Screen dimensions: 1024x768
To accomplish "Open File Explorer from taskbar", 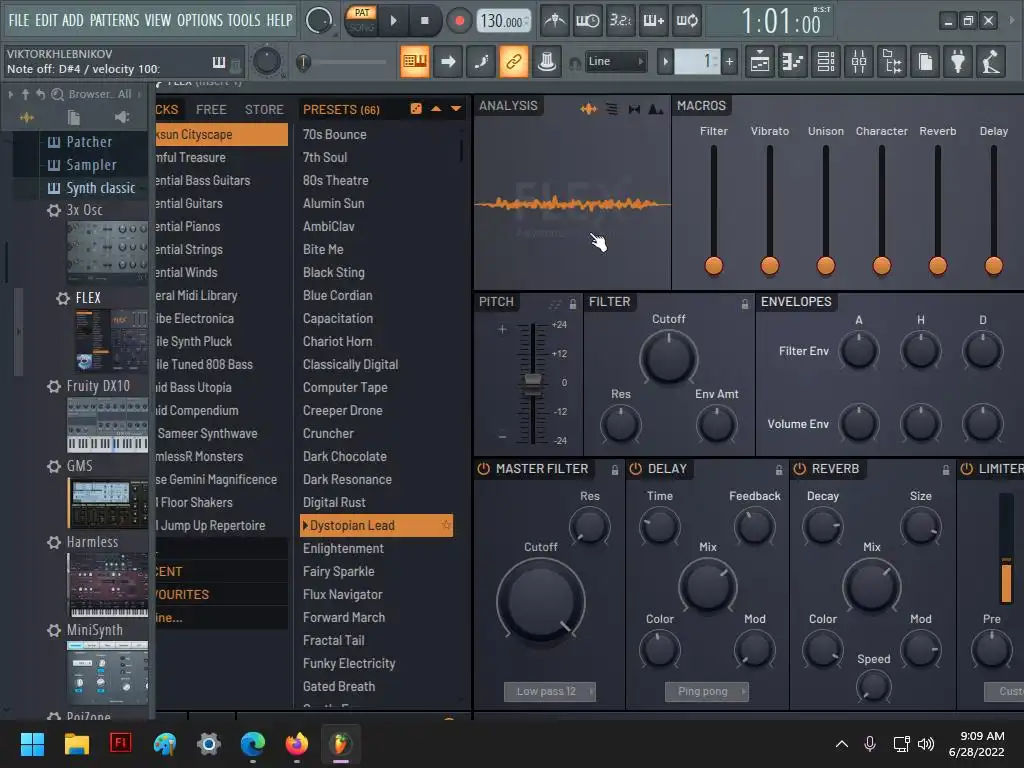I will point(76,744).
